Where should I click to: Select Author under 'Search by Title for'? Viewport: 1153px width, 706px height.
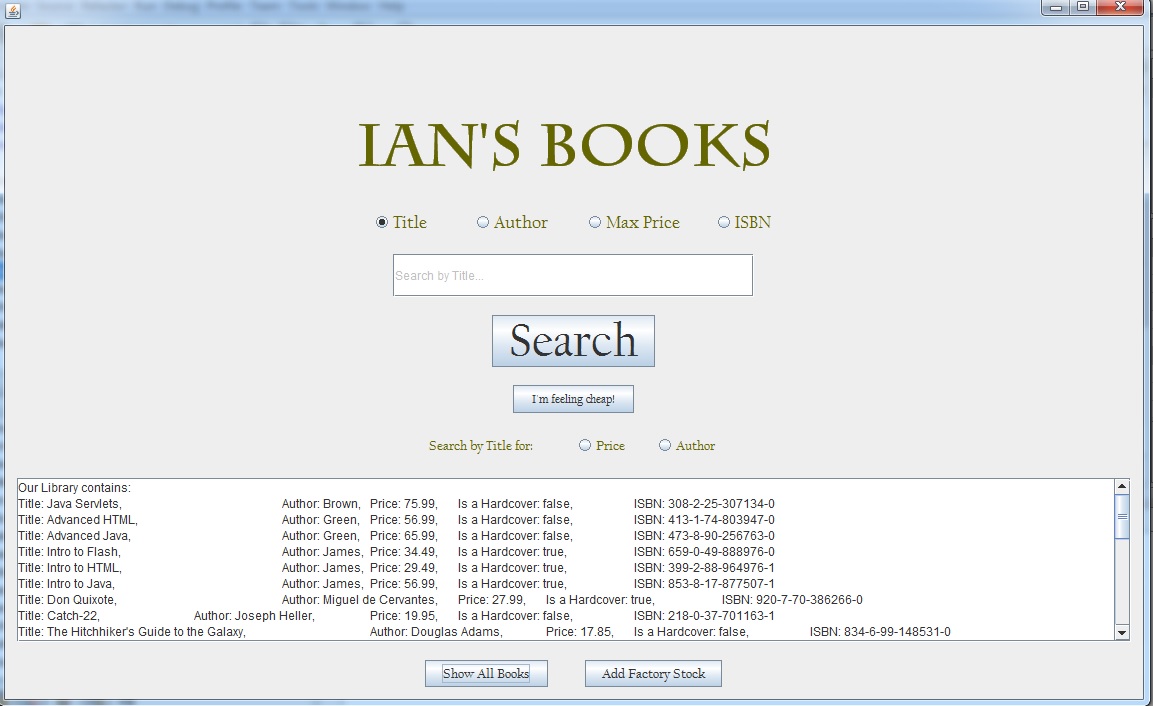coord(664,445)
